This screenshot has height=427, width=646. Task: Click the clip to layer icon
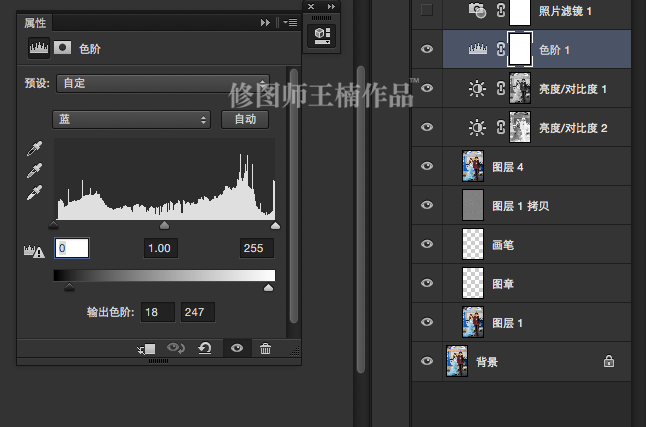point(147,348)
